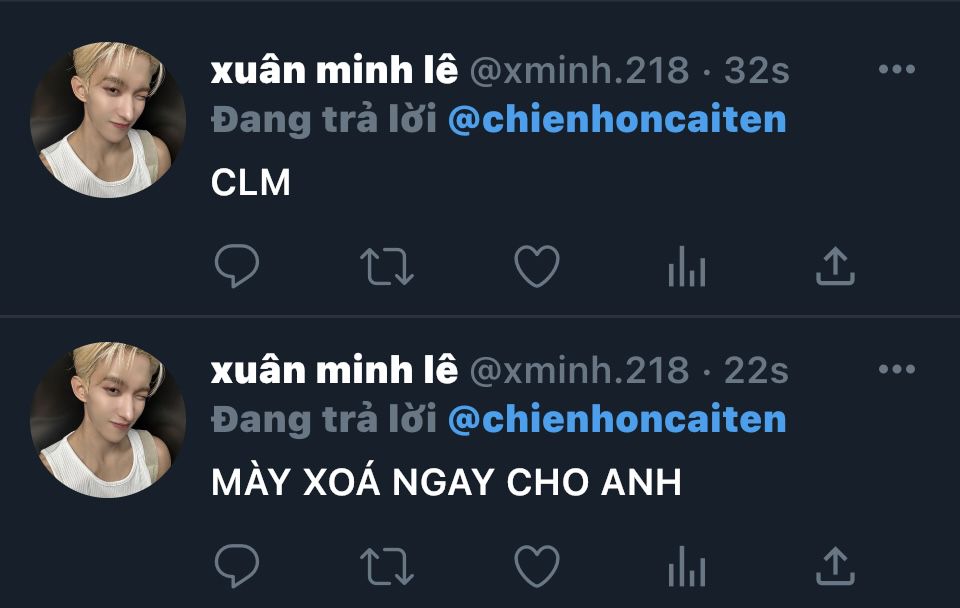This screenshot has height=608, width=960.
Task: Open xuân minh lê avatar on second tweet
Action: coord(108,420)
